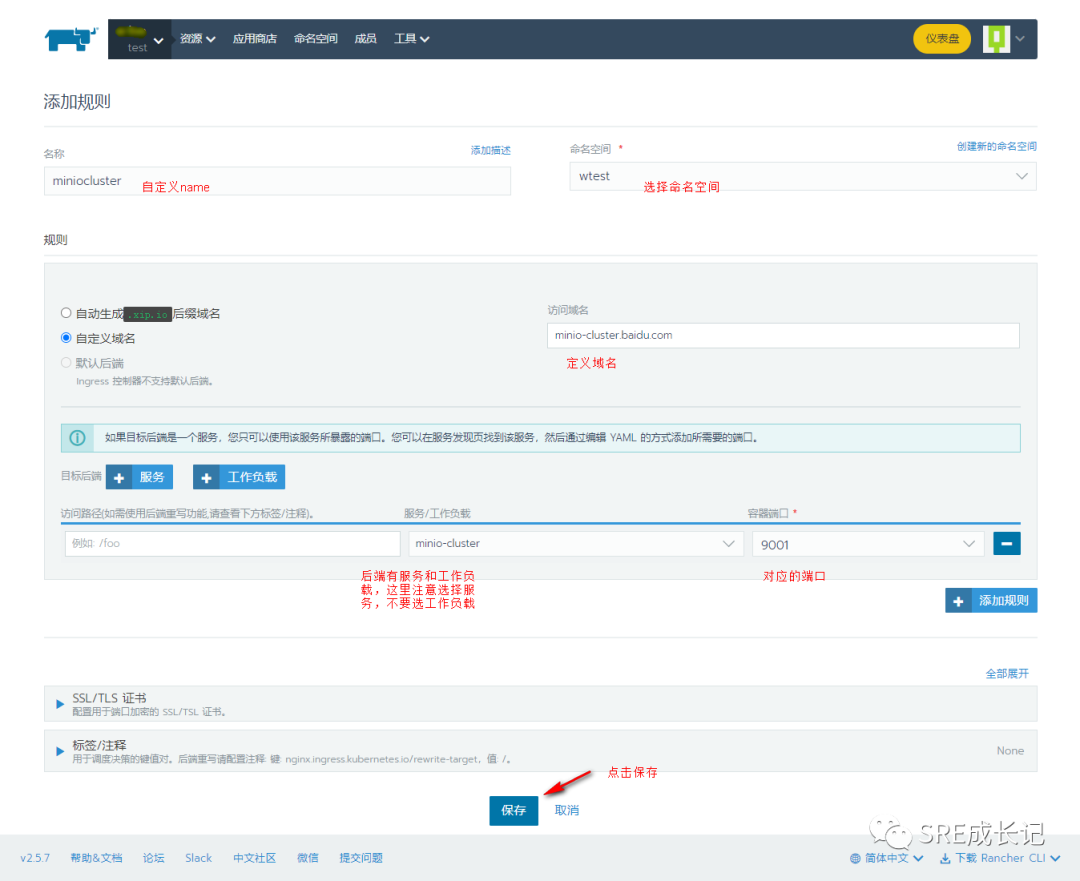The width and height of the screenshot is (1080, 881).
Task: Open the user avatar menu
Action: [1004, 39]
